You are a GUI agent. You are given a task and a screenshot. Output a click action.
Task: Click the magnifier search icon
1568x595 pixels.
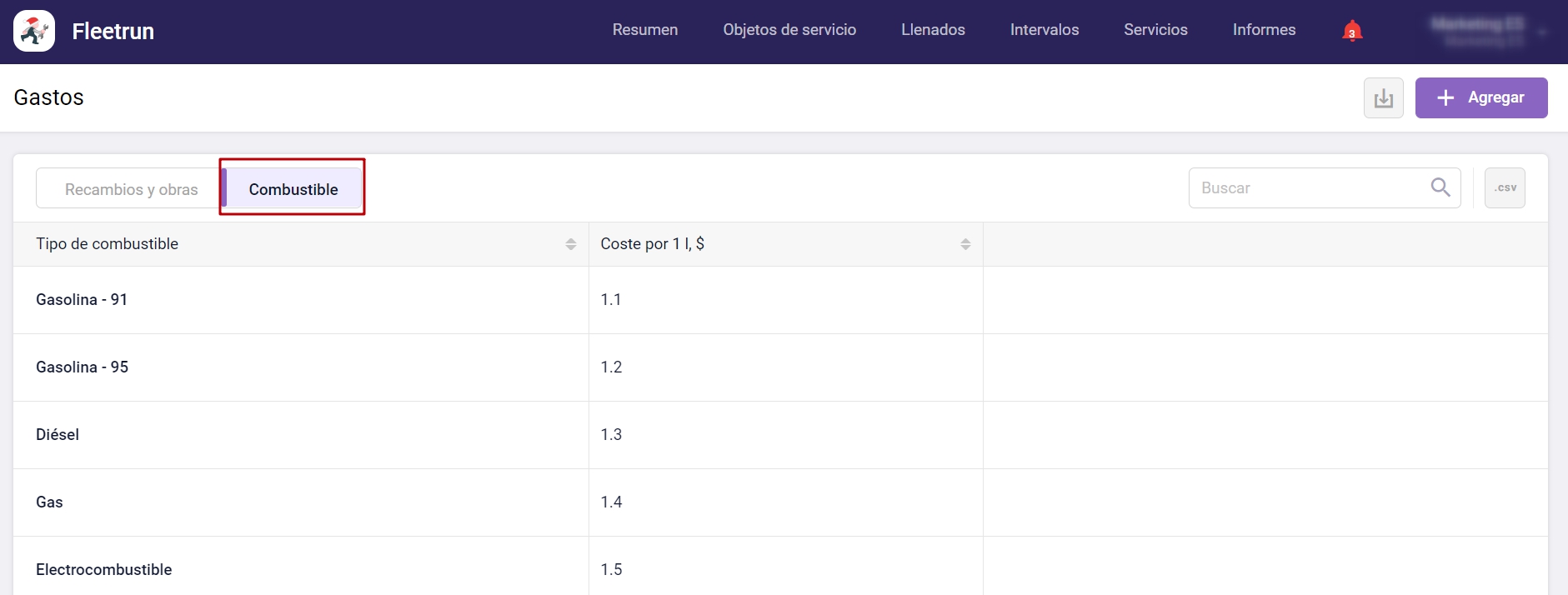point(1440,187)
